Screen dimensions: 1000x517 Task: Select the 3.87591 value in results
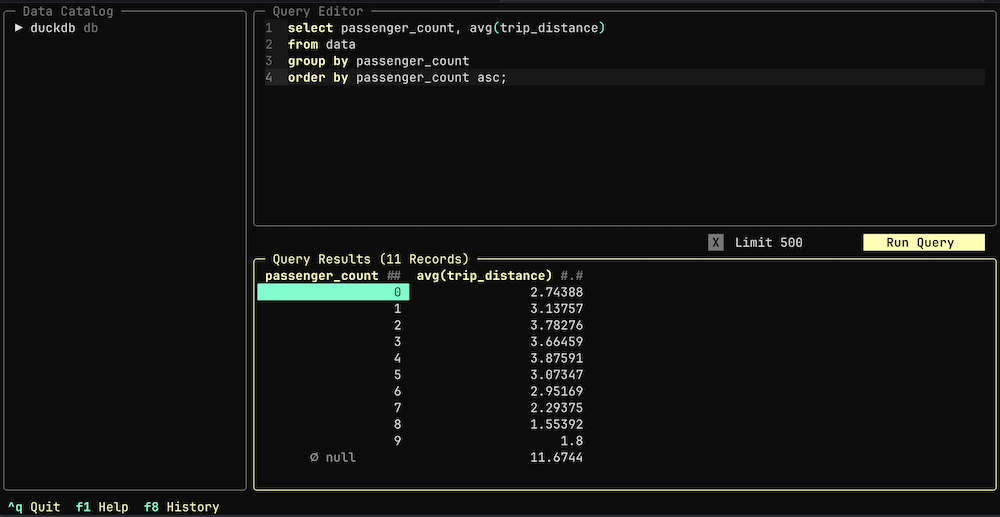click(x=556, y=358)
